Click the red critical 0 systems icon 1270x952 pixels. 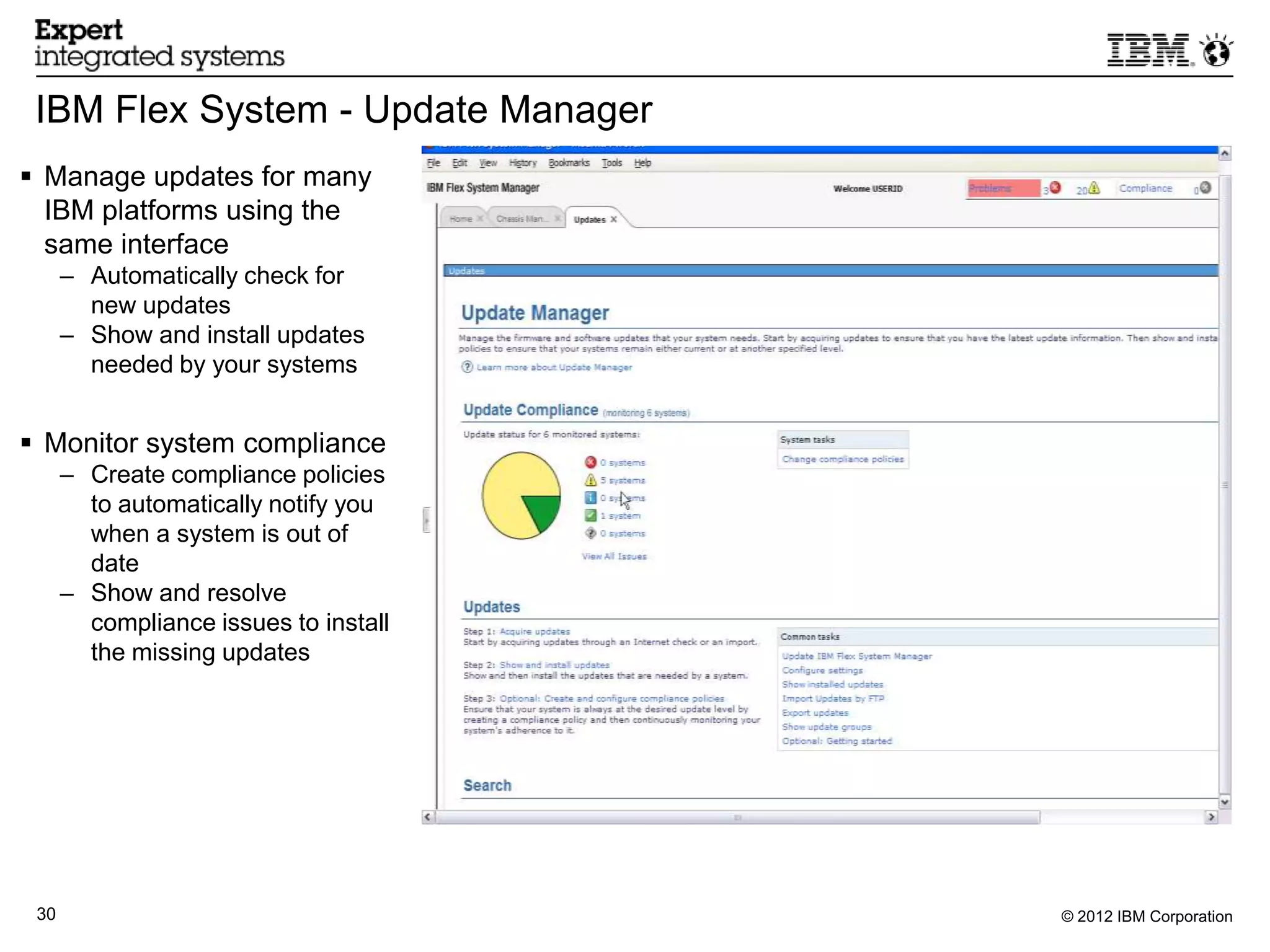coord(590,462)
